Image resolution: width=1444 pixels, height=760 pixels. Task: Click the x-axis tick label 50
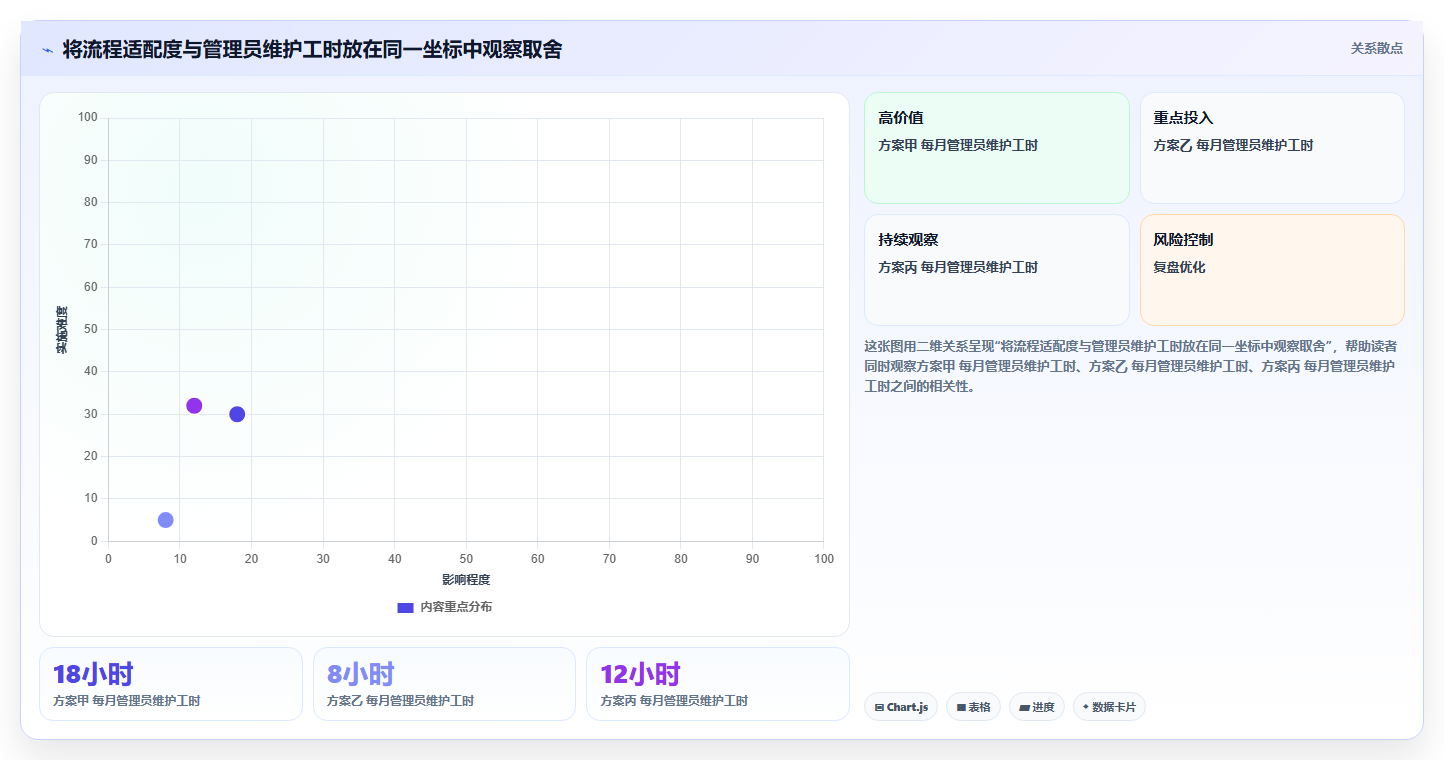pos(466,559)
